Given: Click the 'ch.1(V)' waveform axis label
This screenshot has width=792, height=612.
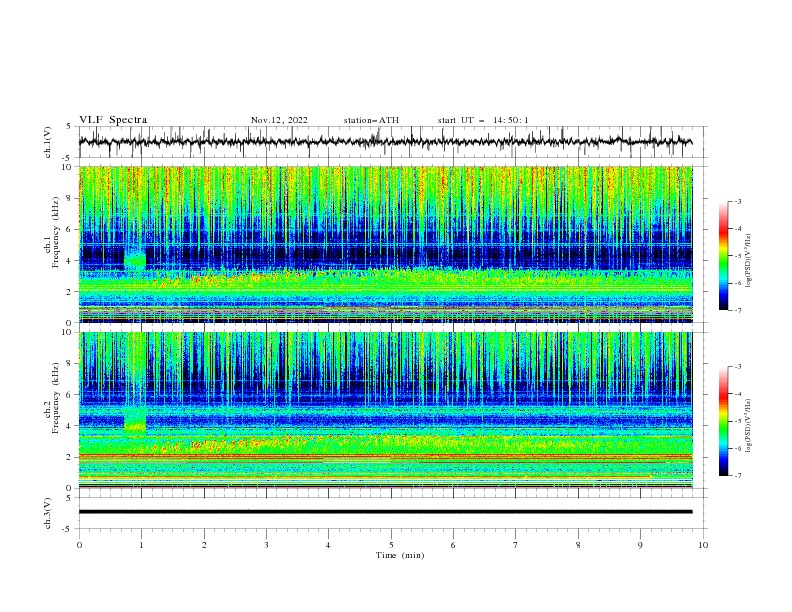Looking at the screenshot, I should click(x=48, y=142).
